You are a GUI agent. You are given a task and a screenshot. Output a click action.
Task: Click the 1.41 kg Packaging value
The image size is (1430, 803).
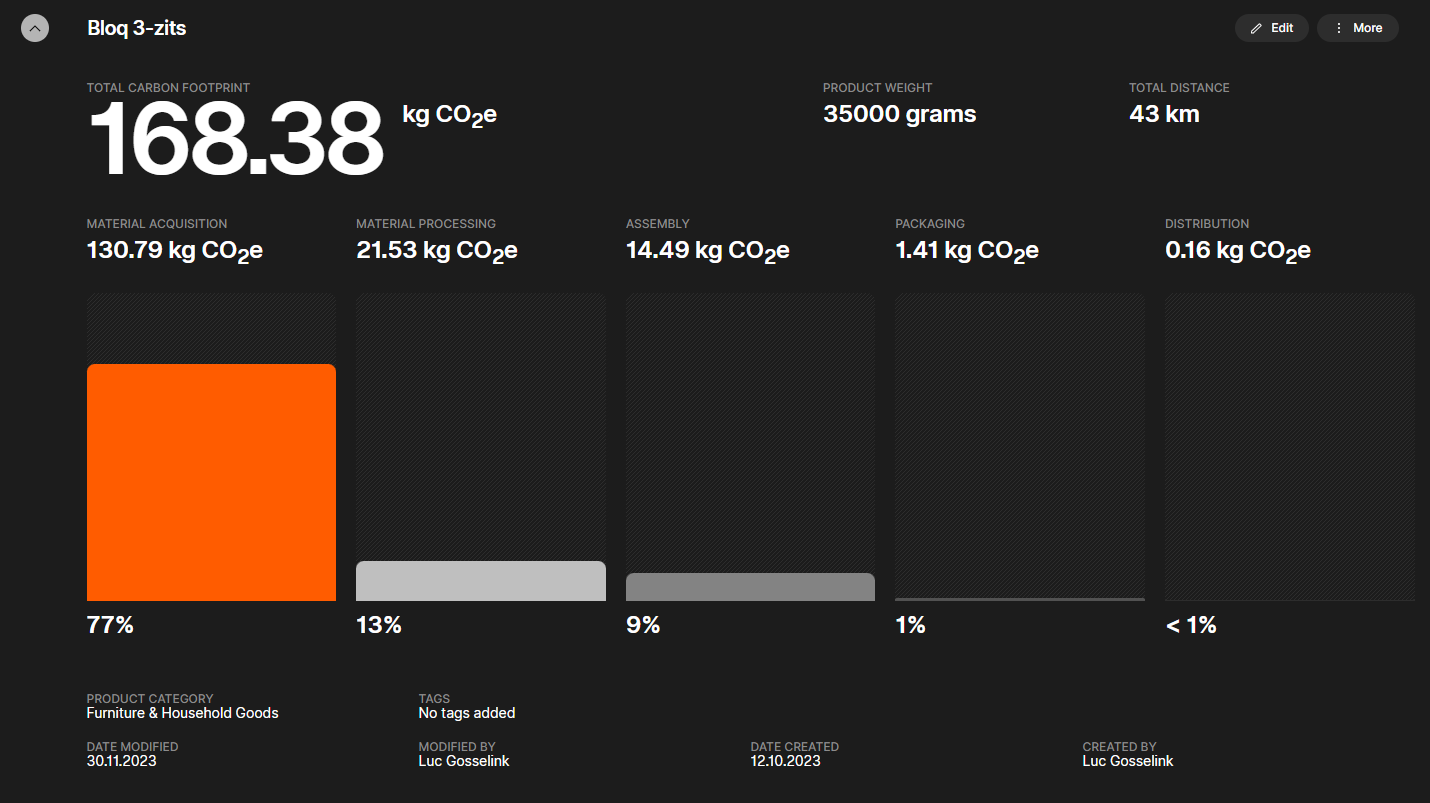(966, 250)
